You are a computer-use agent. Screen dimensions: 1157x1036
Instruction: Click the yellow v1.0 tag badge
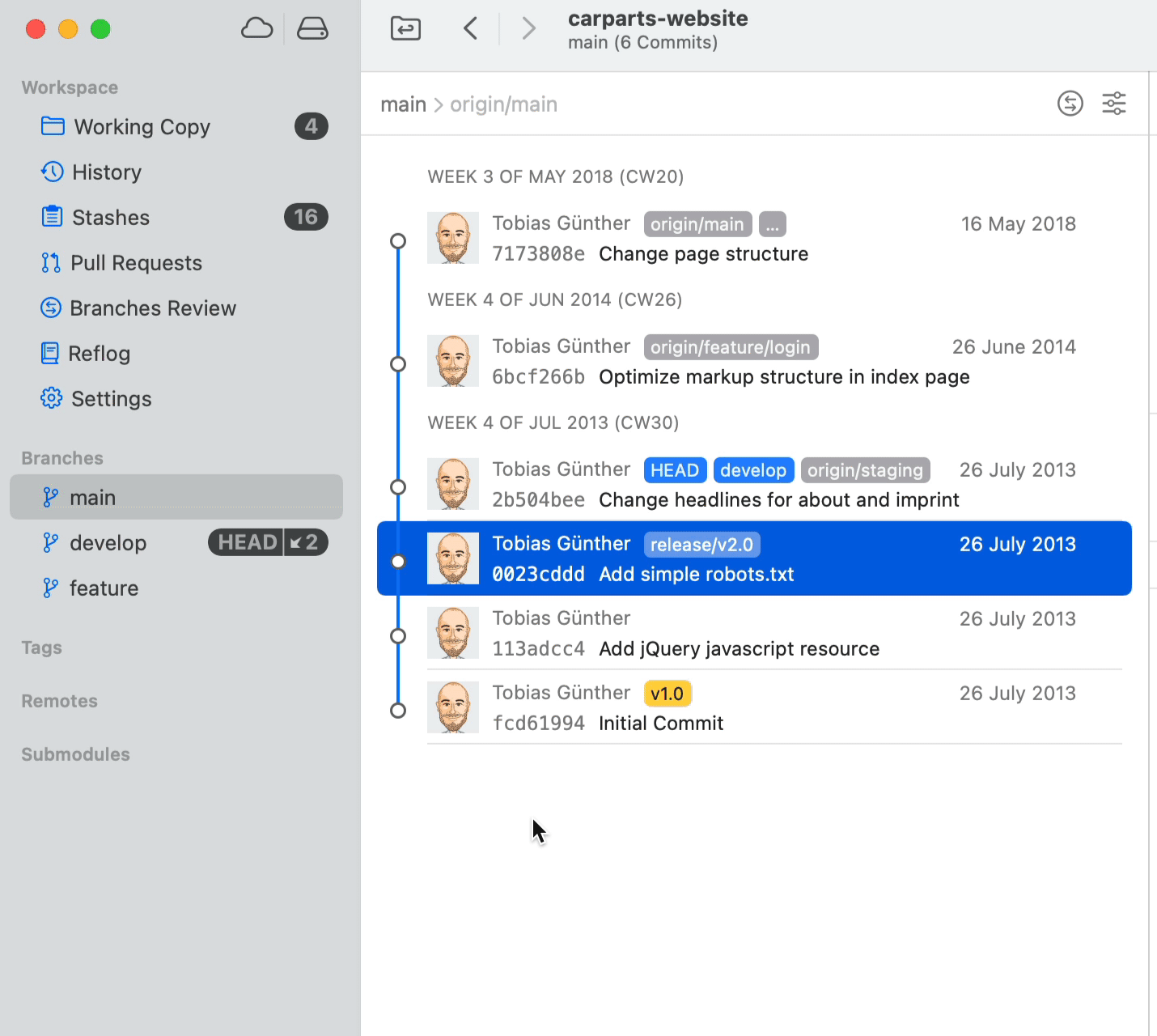point(667,694)
